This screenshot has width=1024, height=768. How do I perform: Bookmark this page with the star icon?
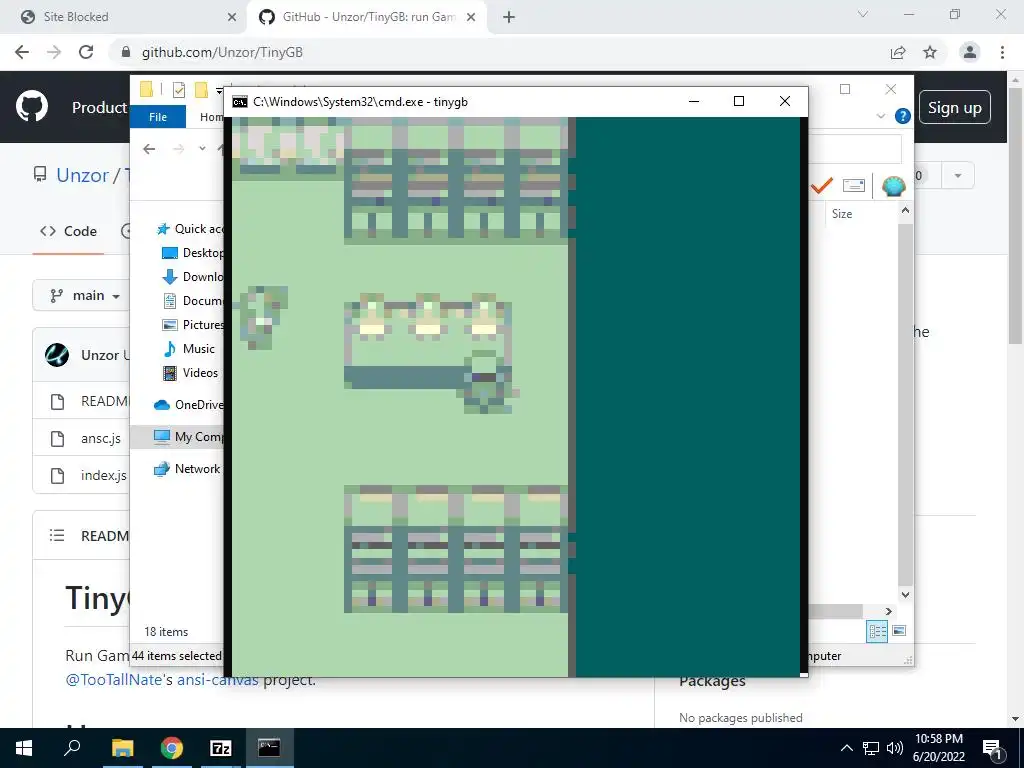(930, 52)
